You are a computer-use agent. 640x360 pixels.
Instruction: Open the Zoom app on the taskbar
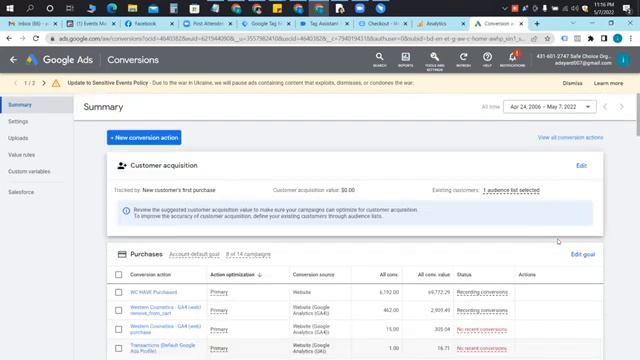360,8
